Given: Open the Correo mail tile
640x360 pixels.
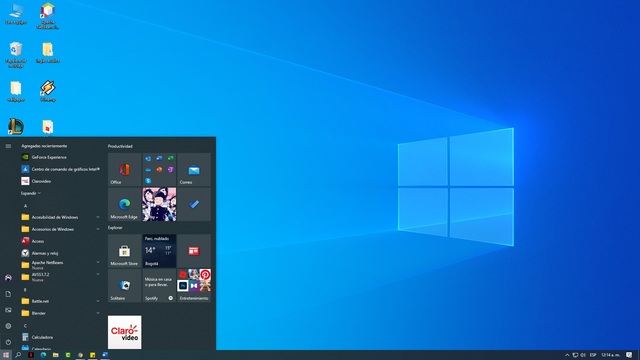Looking at the screenshot, I should click(x=194, y=169).
